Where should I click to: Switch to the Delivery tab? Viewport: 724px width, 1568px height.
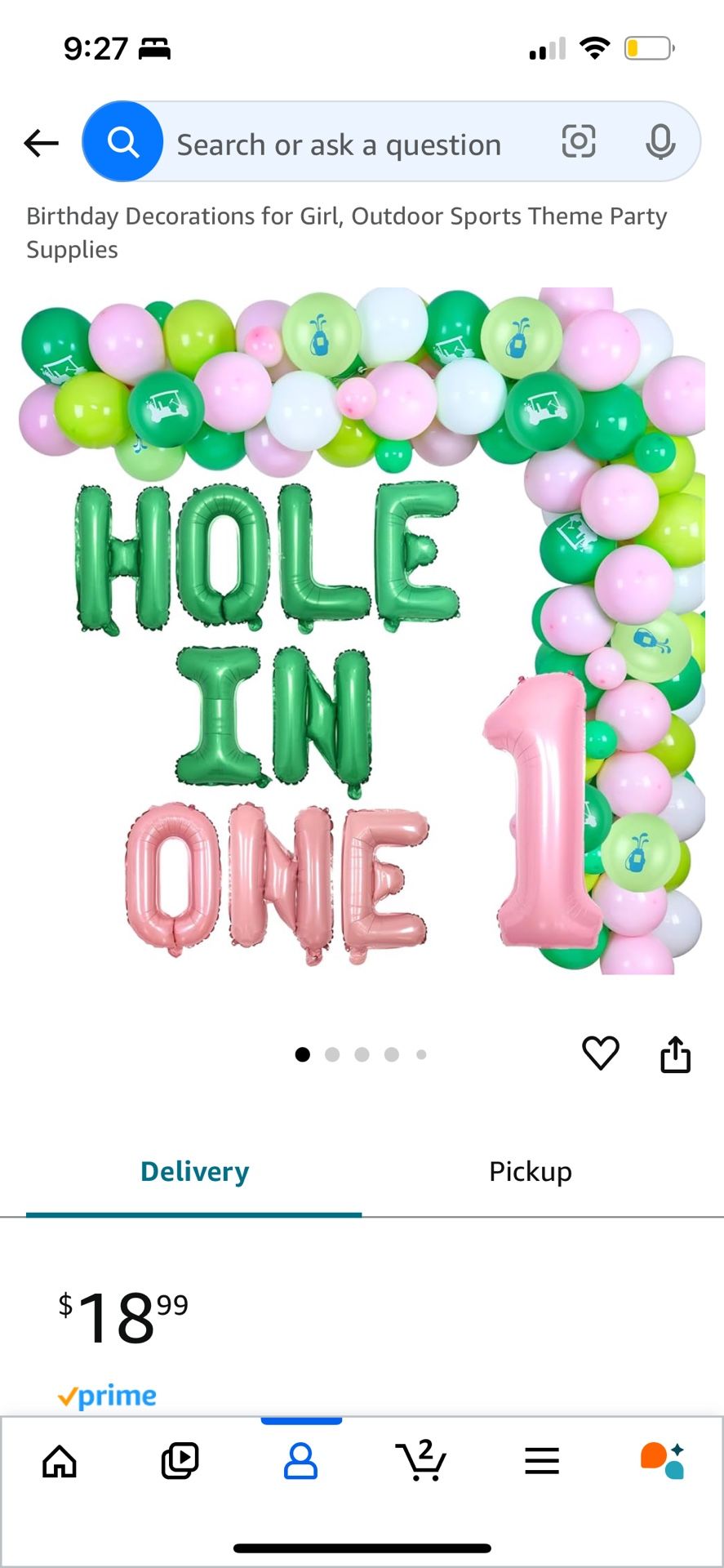pos(194,1171)
